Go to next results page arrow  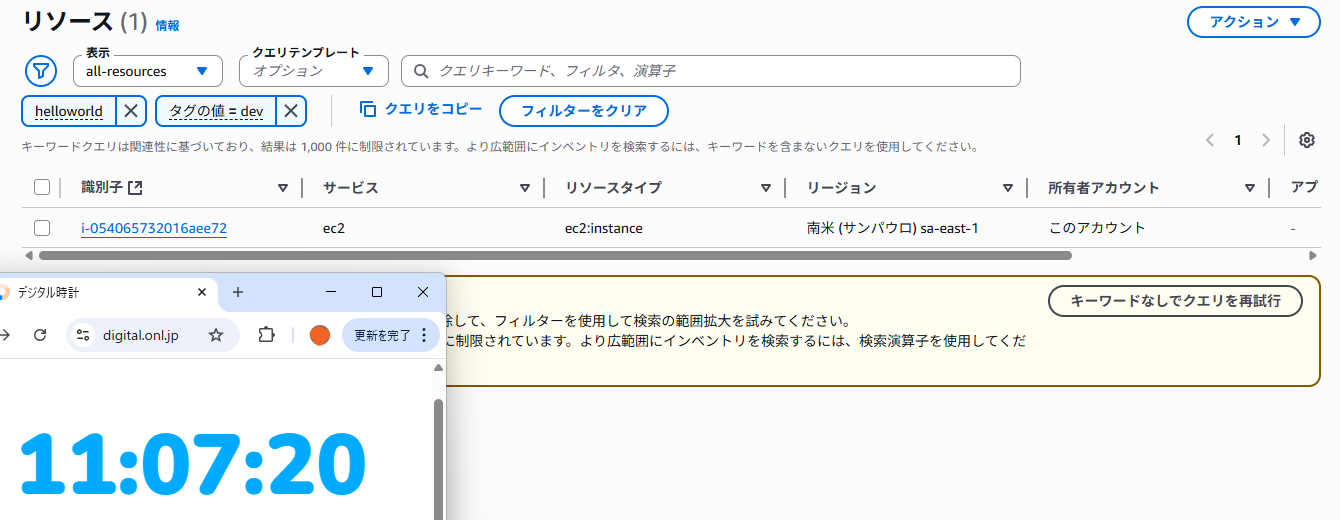click(x=1265, y=140)
